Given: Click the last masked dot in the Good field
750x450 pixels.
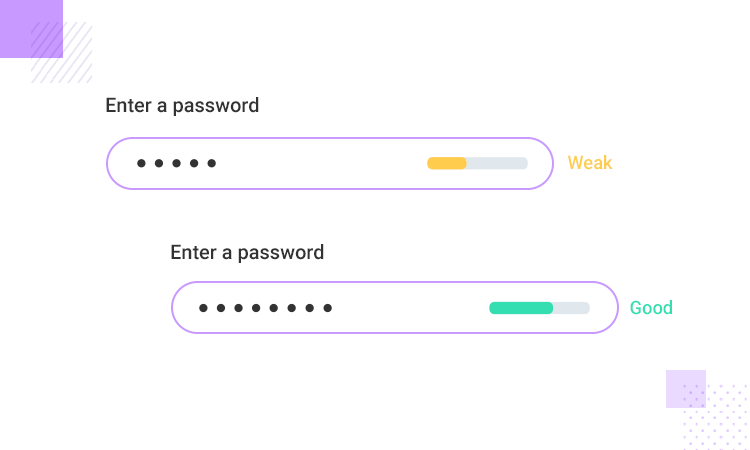Looking at the screenshot, I should (327, 308).
